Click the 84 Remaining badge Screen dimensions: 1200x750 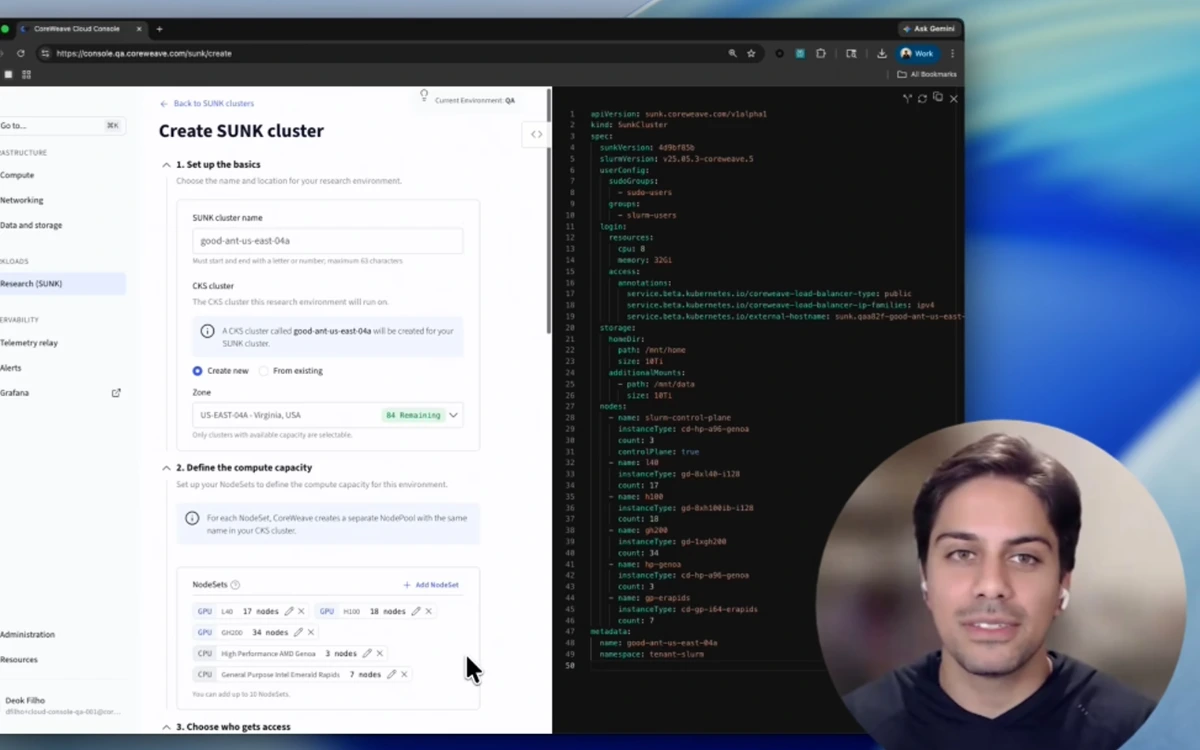tap(414, 415)
